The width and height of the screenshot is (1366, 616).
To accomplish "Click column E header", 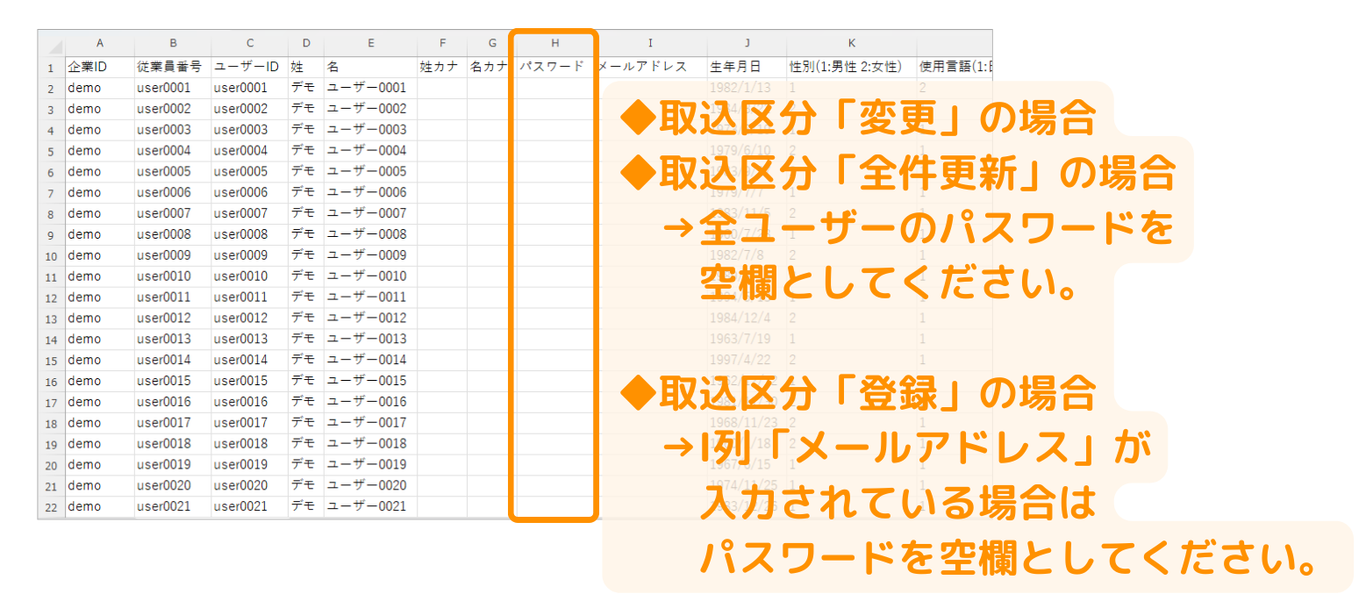I will [370, 44].
